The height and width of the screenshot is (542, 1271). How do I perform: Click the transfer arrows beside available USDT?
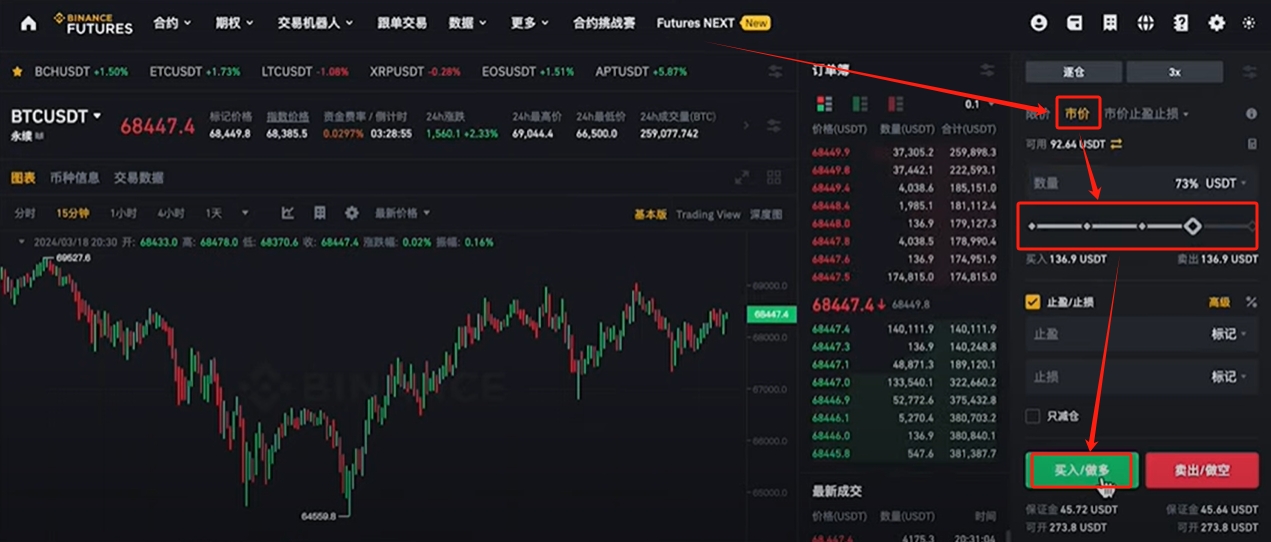[x=1116, y=144]
